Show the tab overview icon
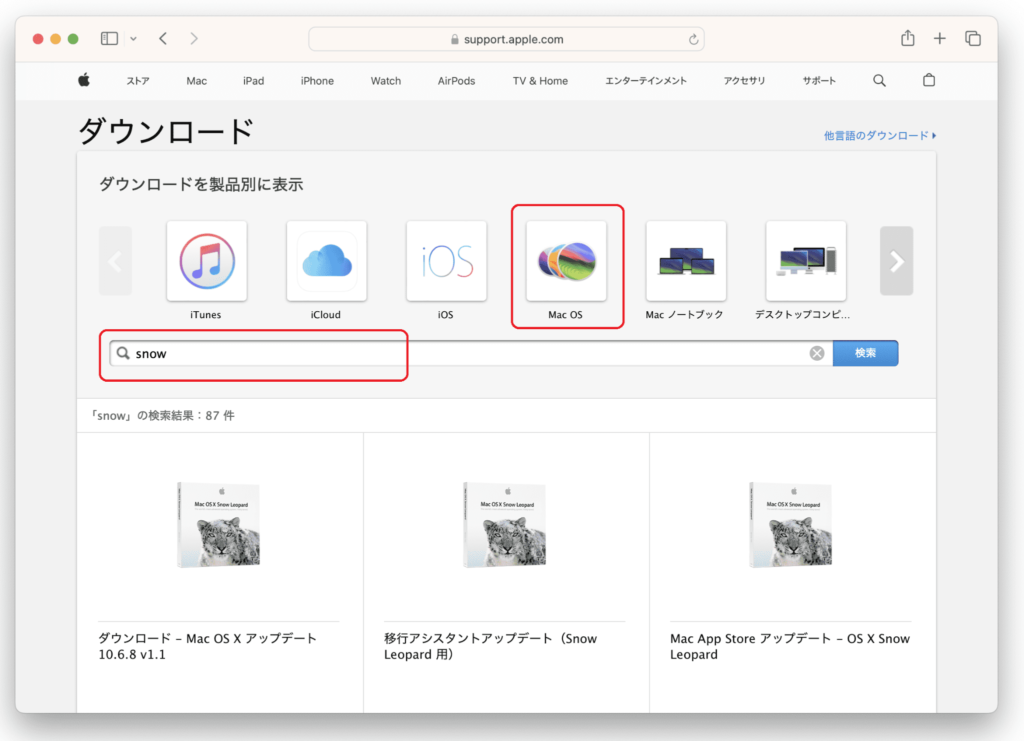The image size is (1024, 741). [x=973, y=39]
